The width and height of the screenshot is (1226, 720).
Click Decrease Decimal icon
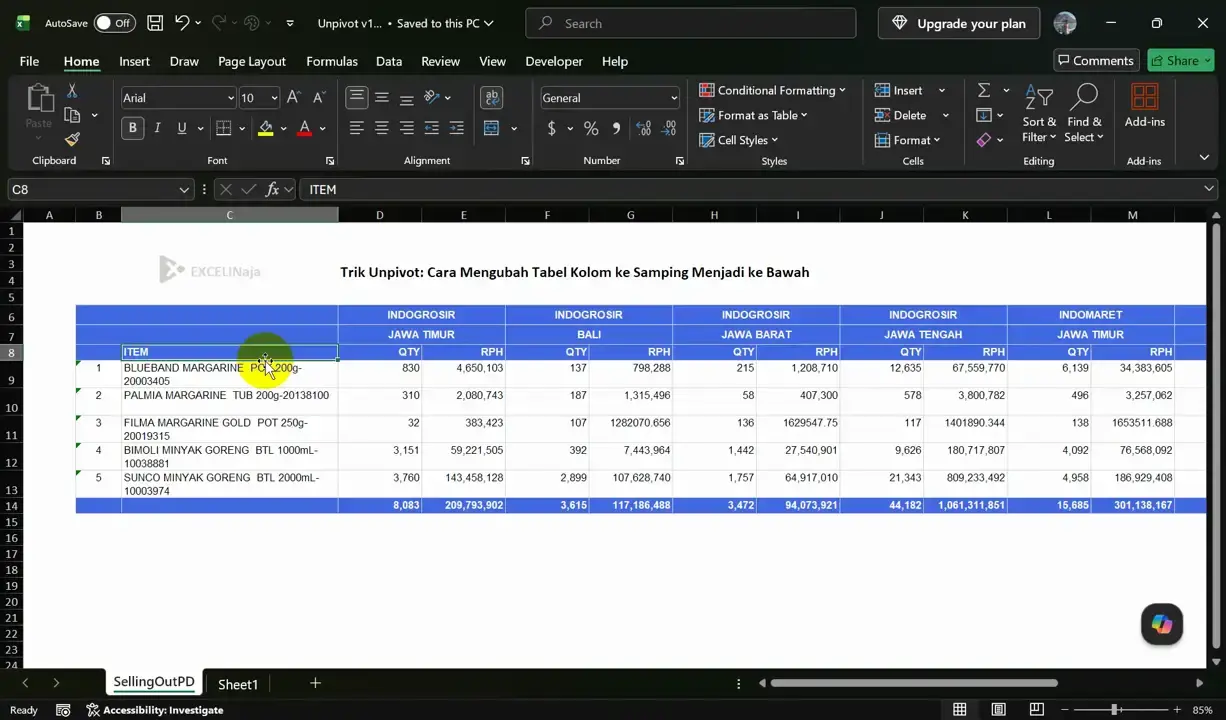tap(668, 128)
